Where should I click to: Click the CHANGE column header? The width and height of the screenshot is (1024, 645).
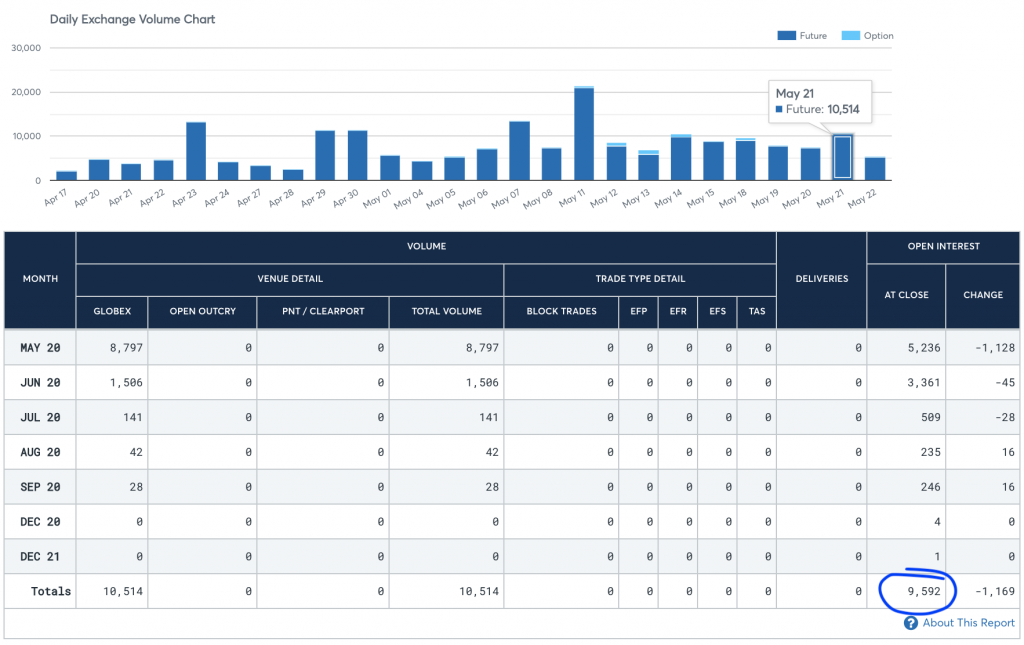[x=982, y=295]
